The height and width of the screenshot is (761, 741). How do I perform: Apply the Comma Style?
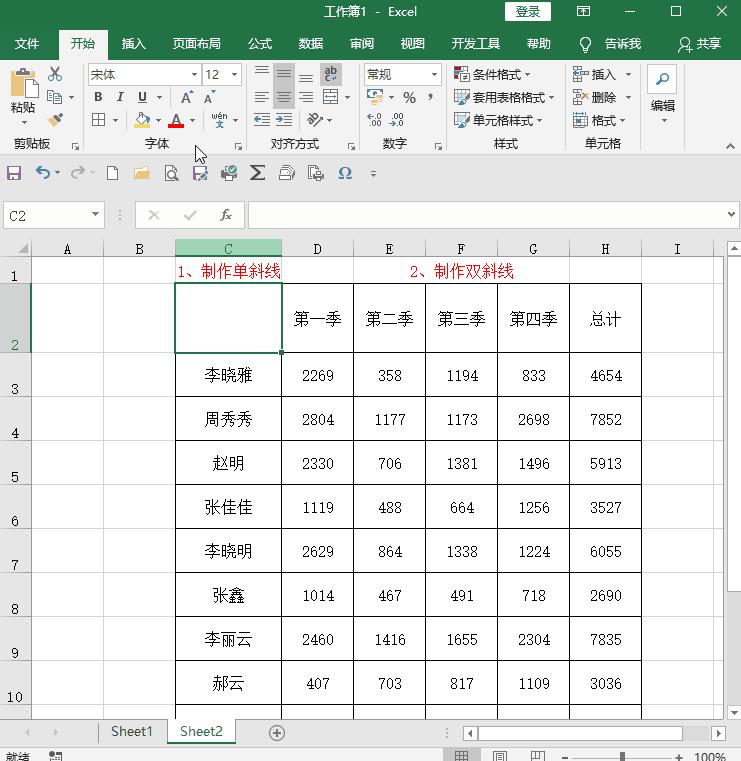click(430, 97)
